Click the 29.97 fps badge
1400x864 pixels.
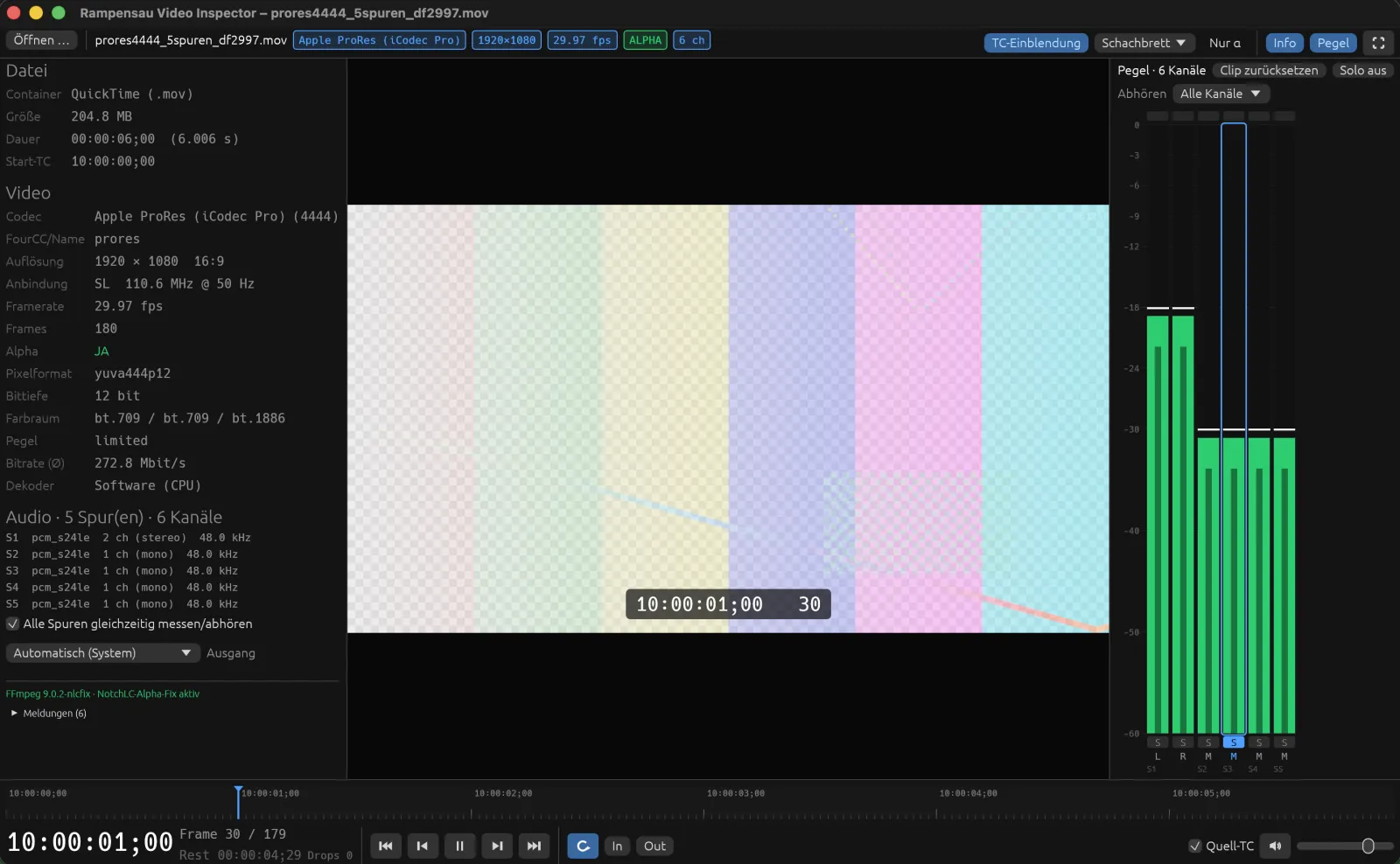582,40
